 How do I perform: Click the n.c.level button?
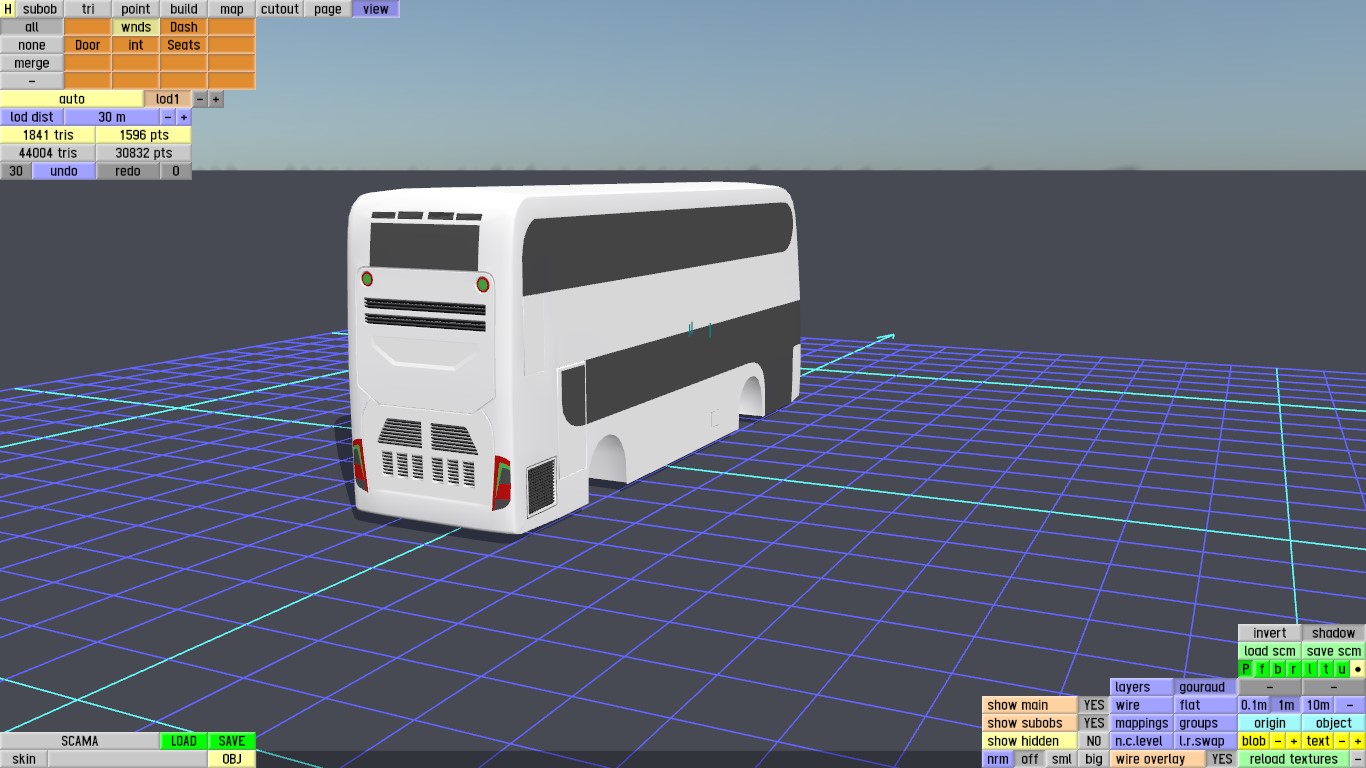click(x=1142, y=741)
